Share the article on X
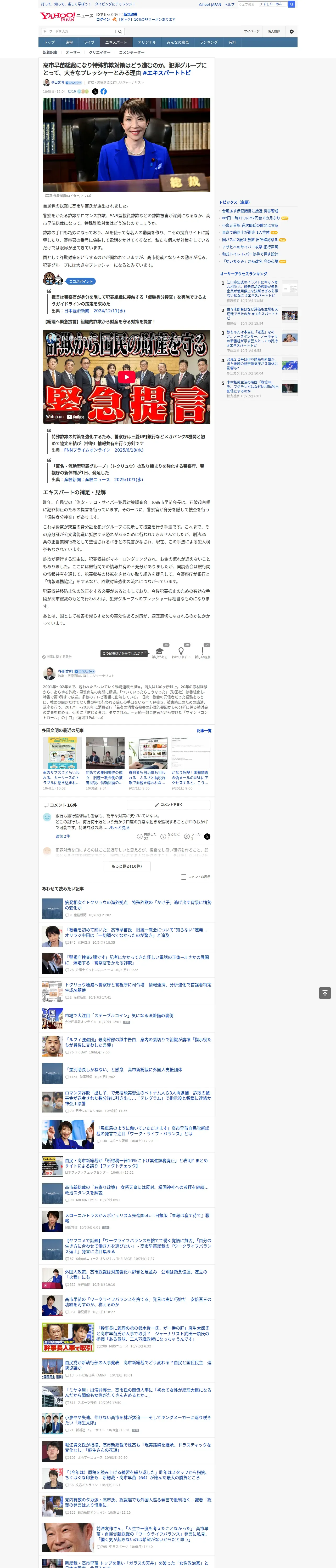336x1568 pixels. pyautogui.click(x=95, y=91)
